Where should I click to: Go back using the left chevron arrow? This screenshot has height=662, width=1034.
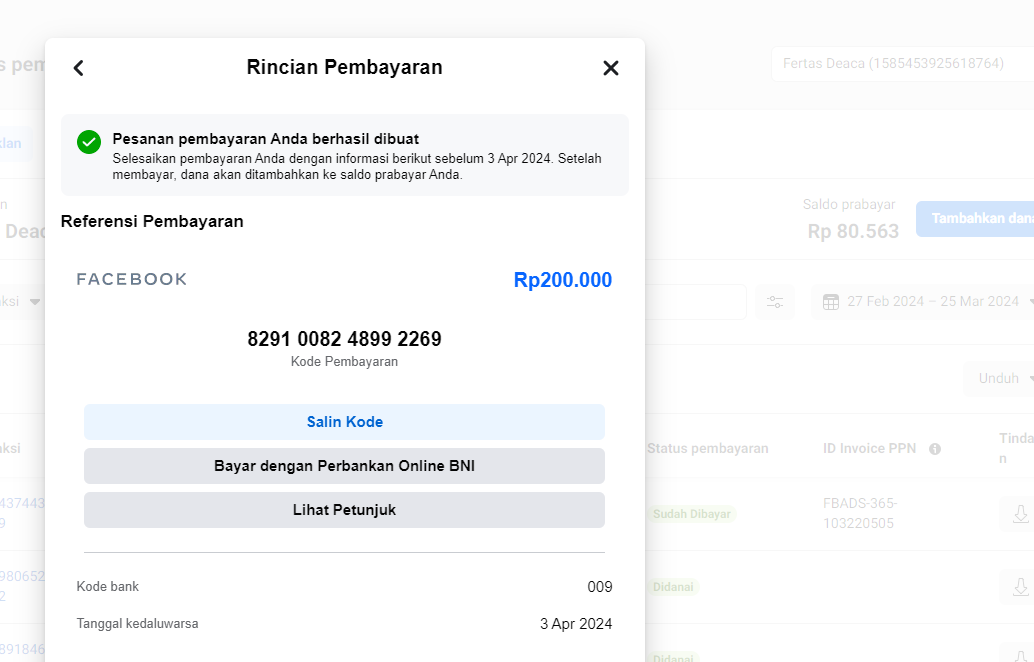tap(78, 68)
